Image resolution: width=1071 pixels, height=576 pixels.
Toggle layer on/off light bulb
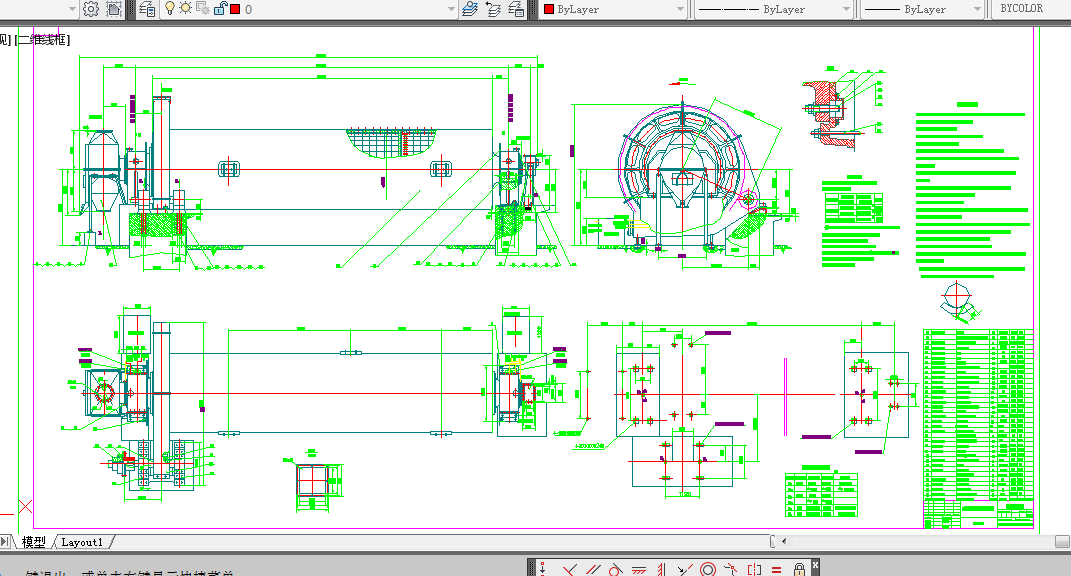(x=170, y=8)
